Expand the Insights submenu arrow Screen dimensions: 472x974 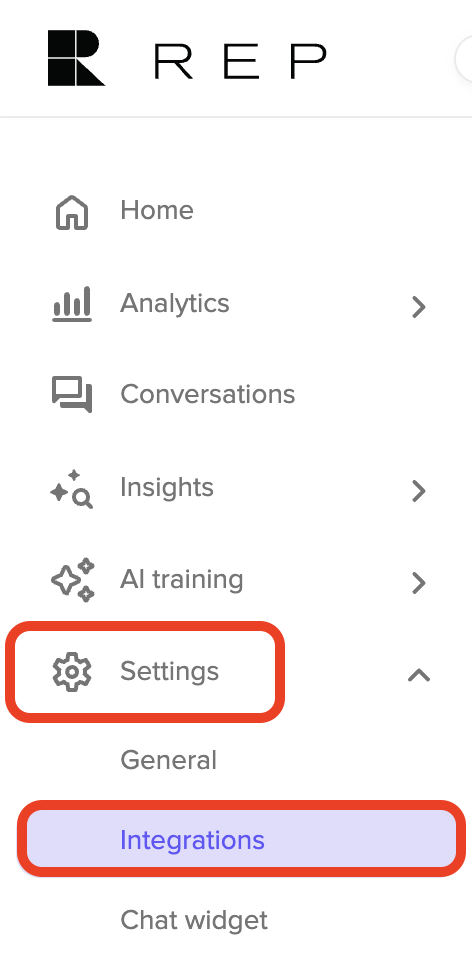[419, 491]
